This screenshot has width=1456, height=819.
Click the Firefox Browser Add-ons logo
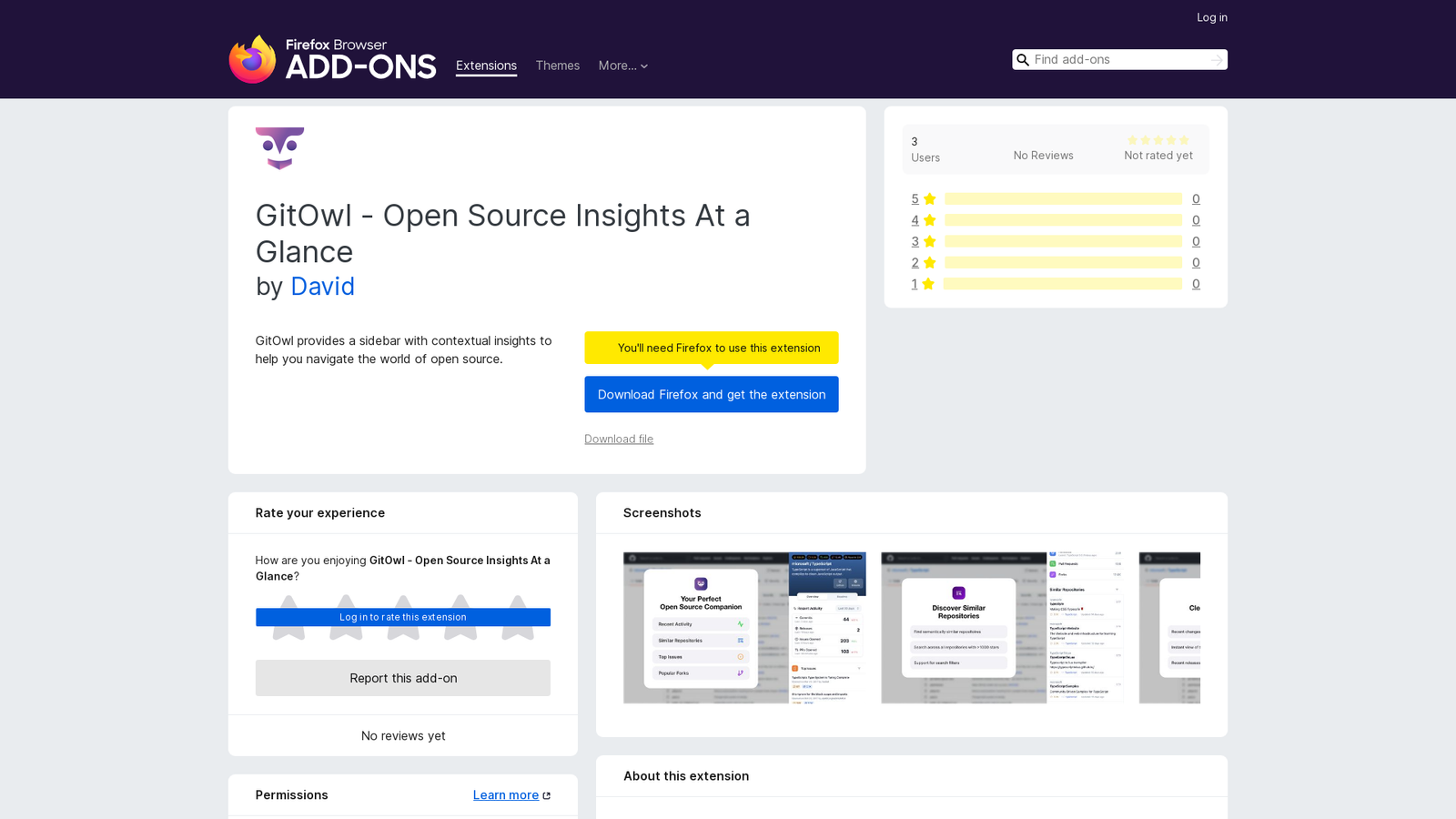[333, 59]
